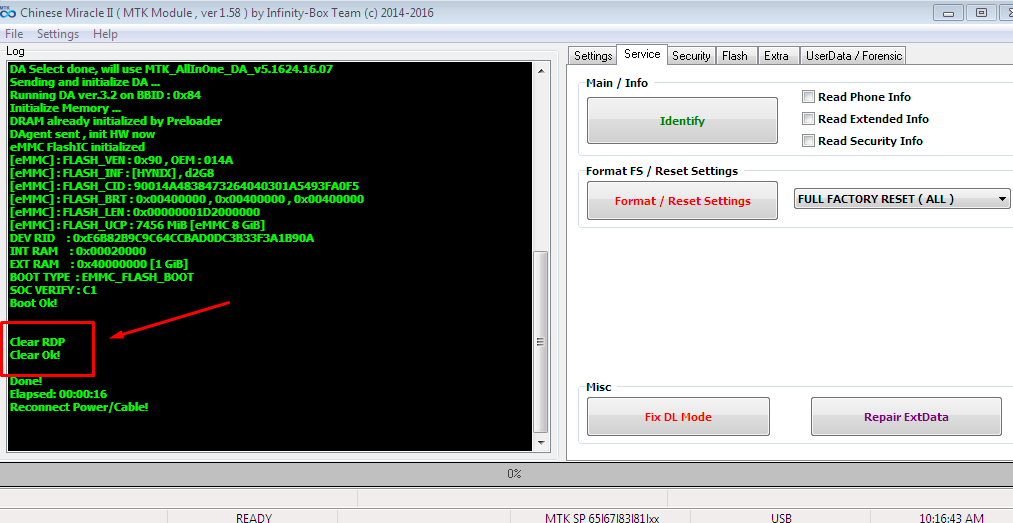Click the FLASH_INF [HYNIX] log line

pos(112,173)
